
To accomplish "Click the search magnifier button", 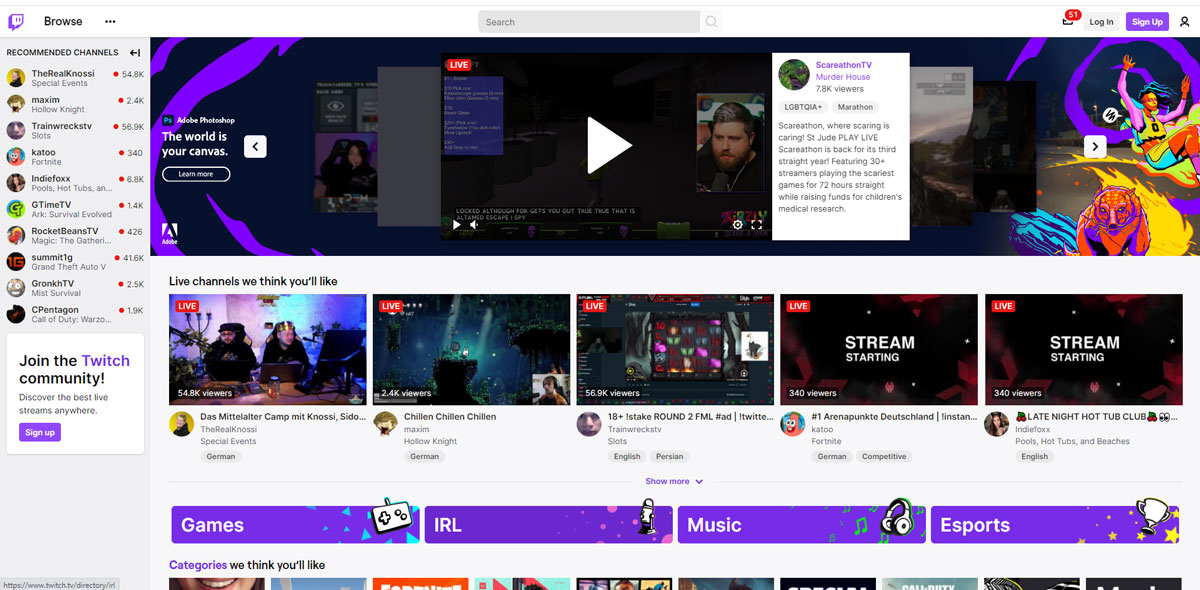I will (711, 21).
